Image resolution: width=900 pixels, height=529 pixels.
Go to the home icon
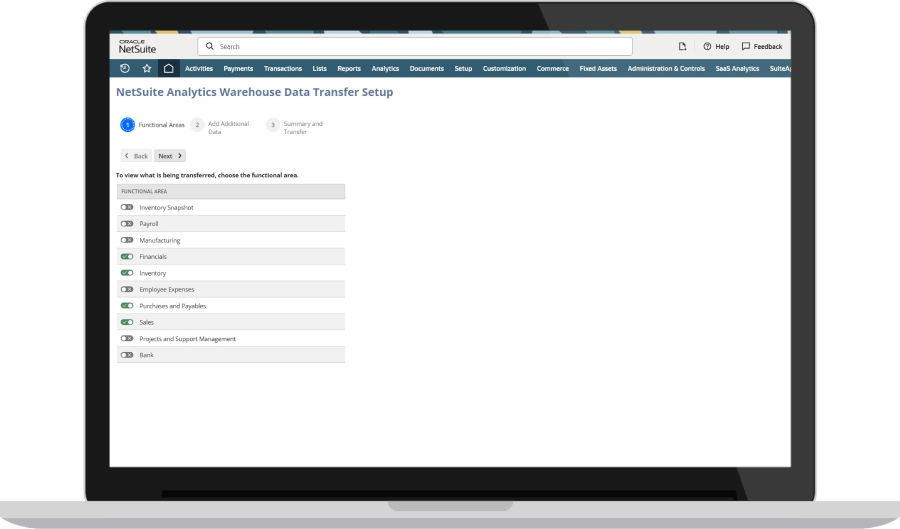point(168,69)
